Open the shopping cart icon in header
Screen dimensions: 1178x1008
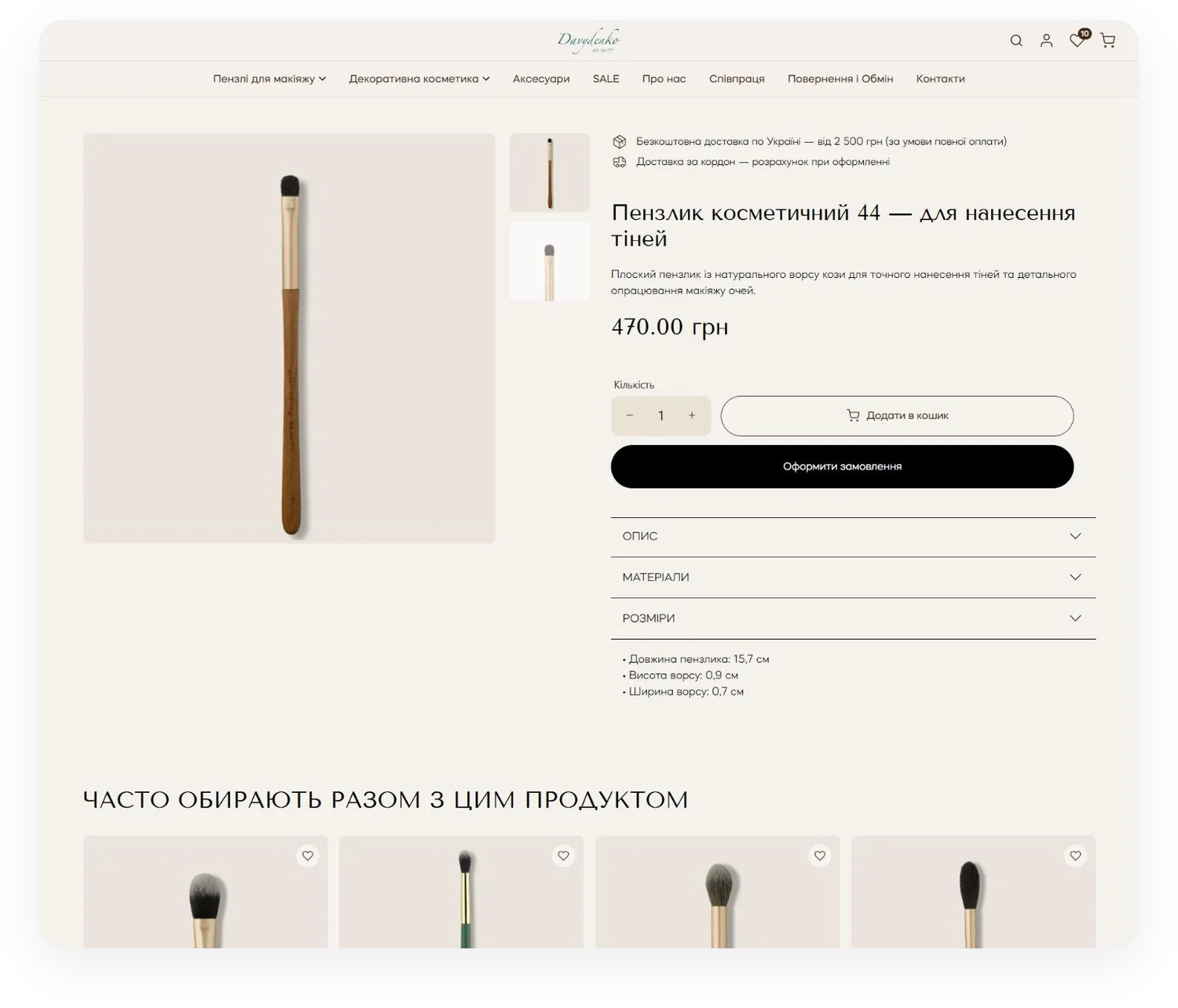[x=1107, y=41]
